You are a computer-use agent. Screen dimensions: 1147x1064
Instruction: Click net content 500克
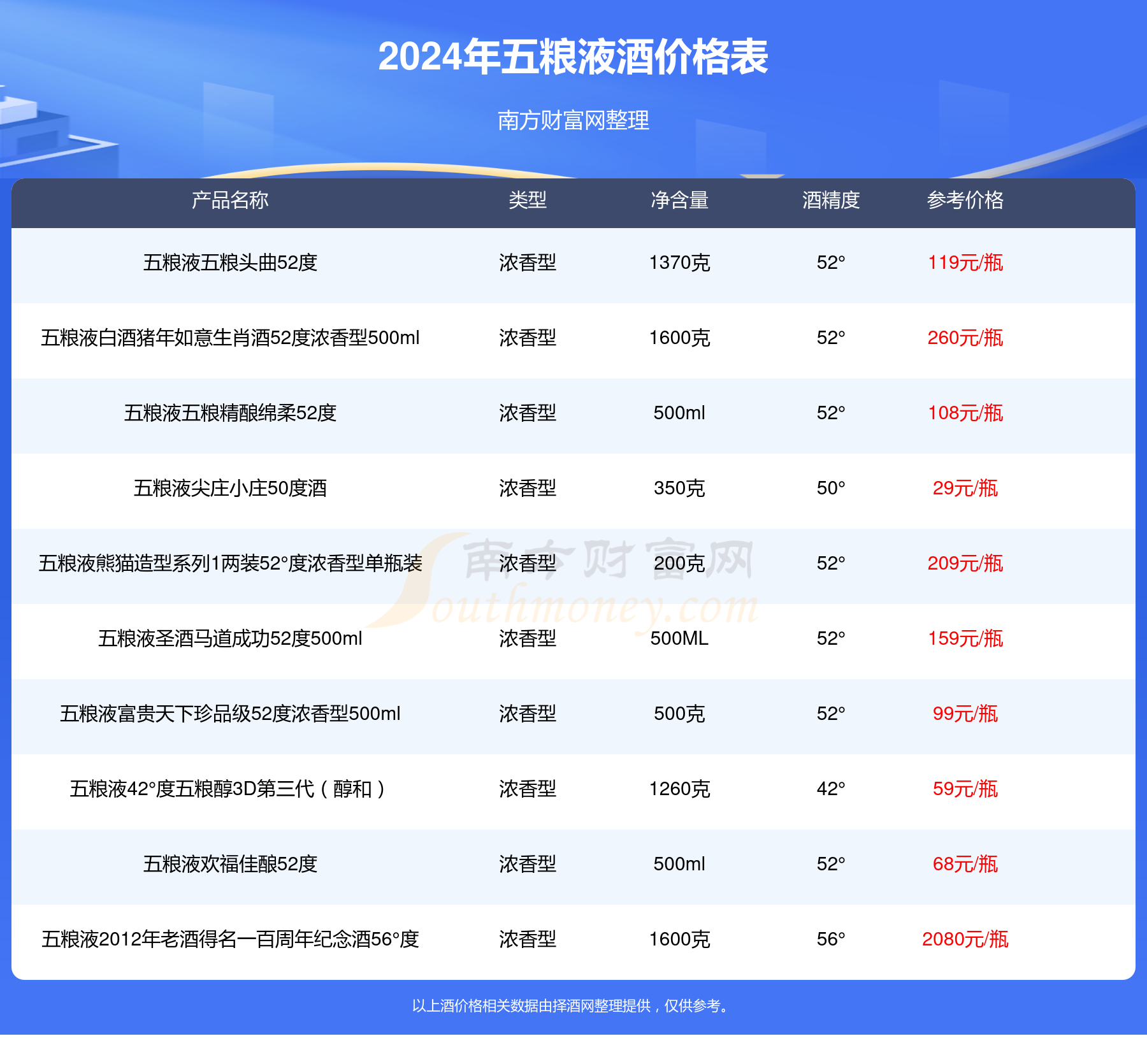[x=679, y=714]
